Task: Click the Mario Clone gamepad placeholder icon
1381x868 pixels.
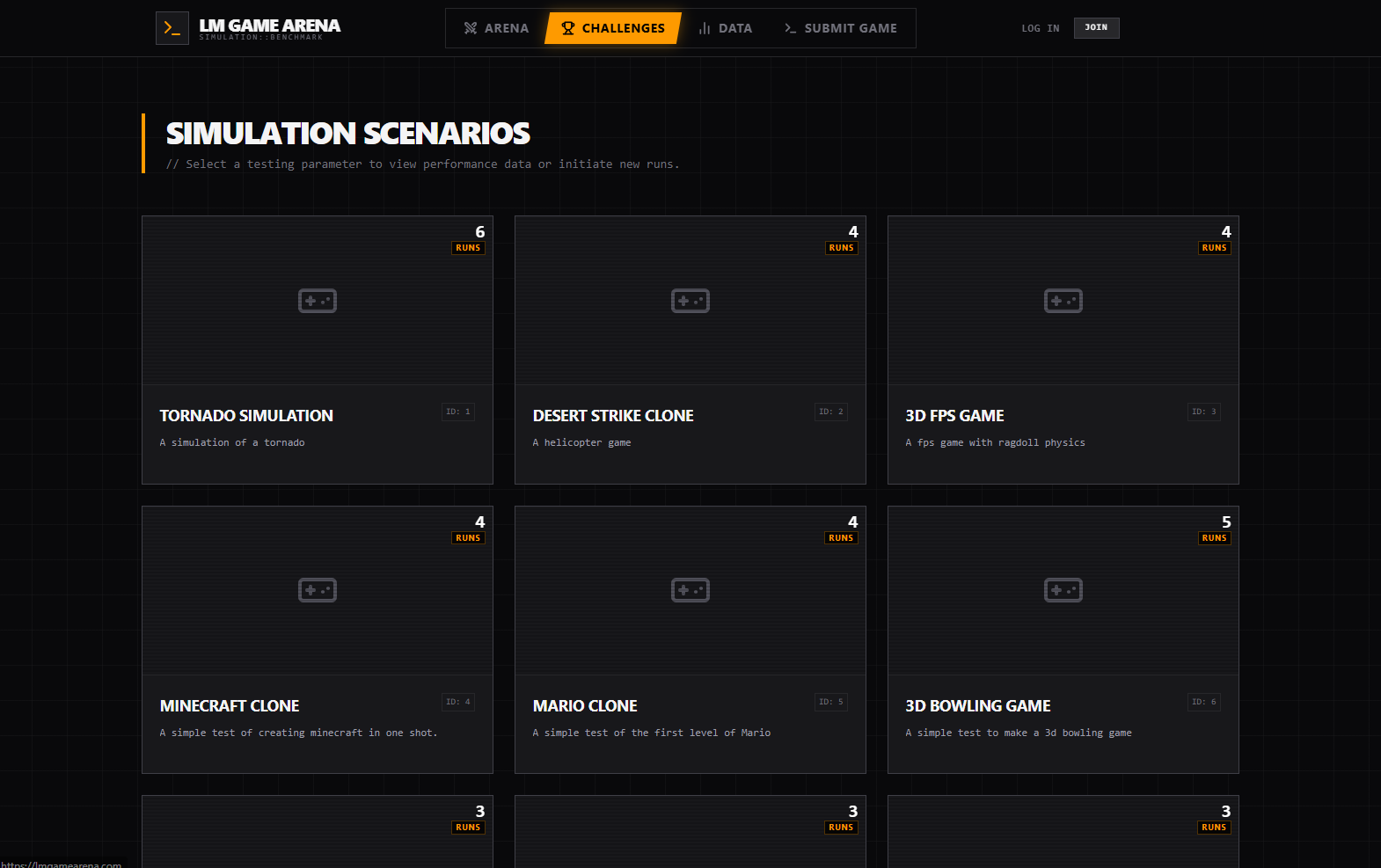Action: click(x=690, y=590)
